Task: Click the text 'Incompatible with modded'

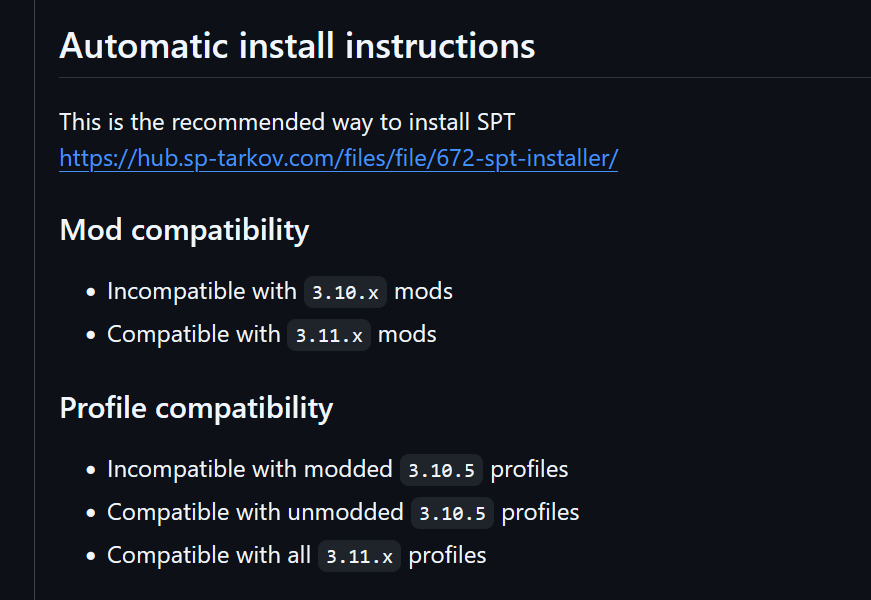Action: coord(250,470)
